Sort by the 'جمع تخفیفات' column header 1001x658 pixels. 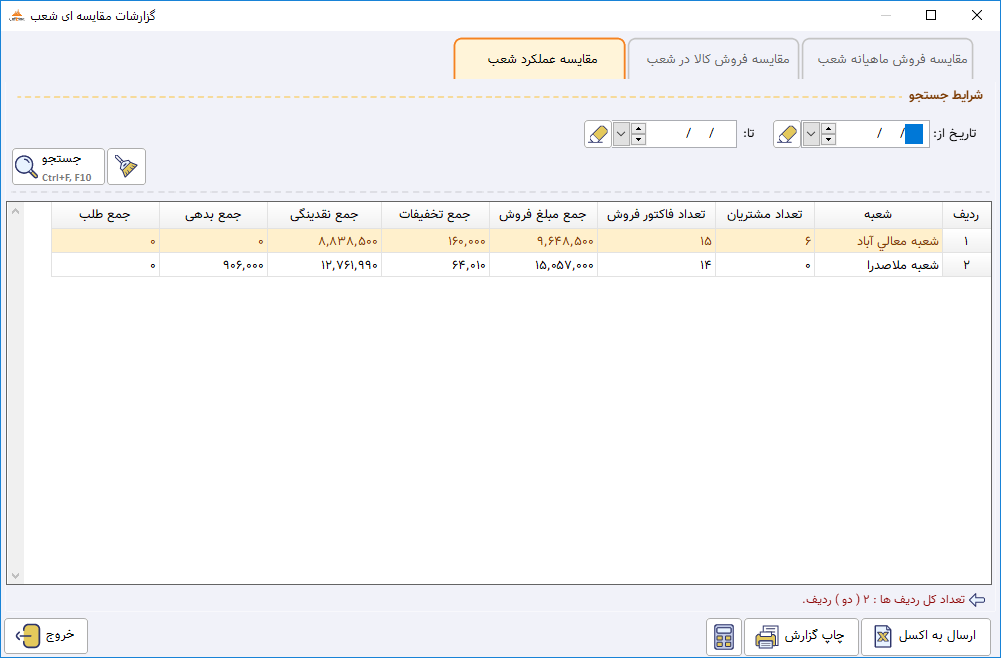[435, 215]
